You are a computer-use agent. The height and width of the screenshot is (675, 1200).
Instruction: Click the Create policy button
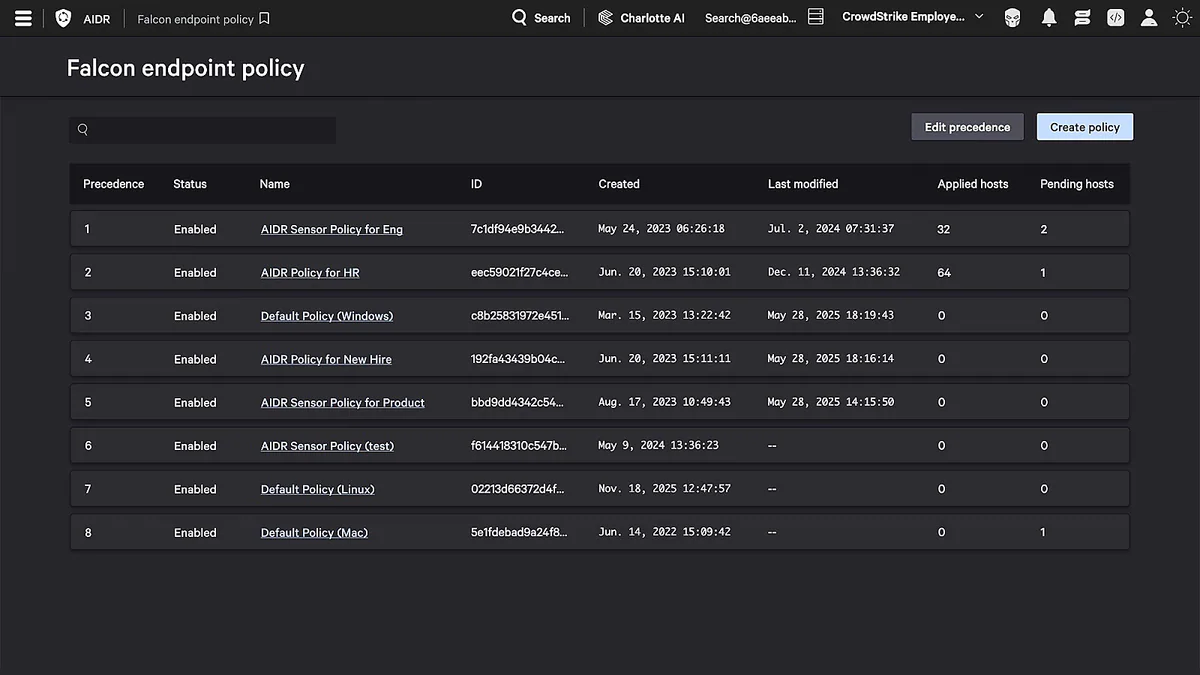[x=1084, y=126]
